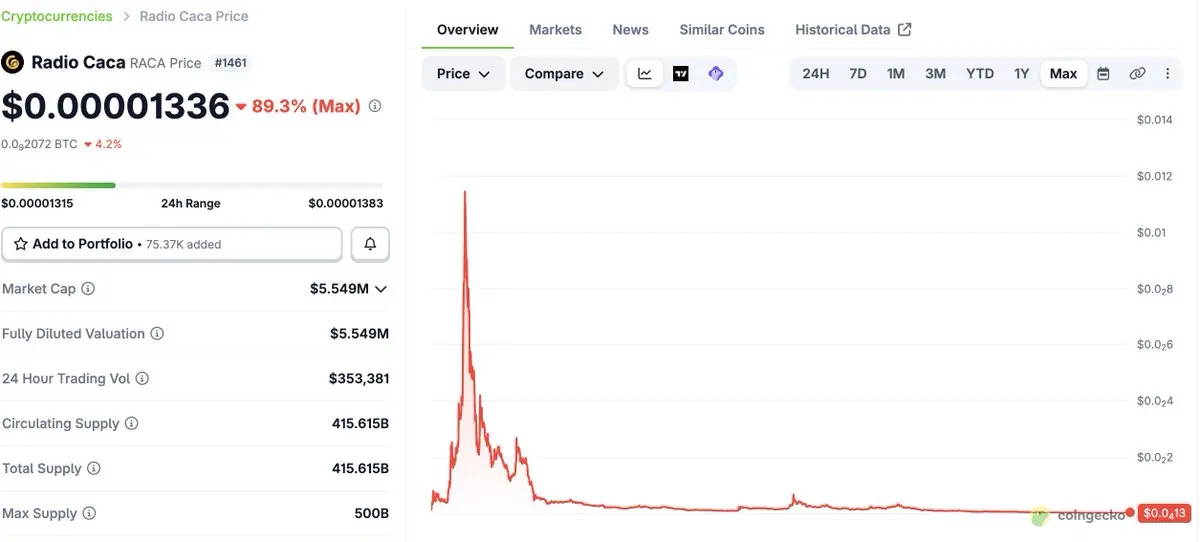Click the Add to Portfolio button
The image size is (1200, 542).
(x=172, y=244)
